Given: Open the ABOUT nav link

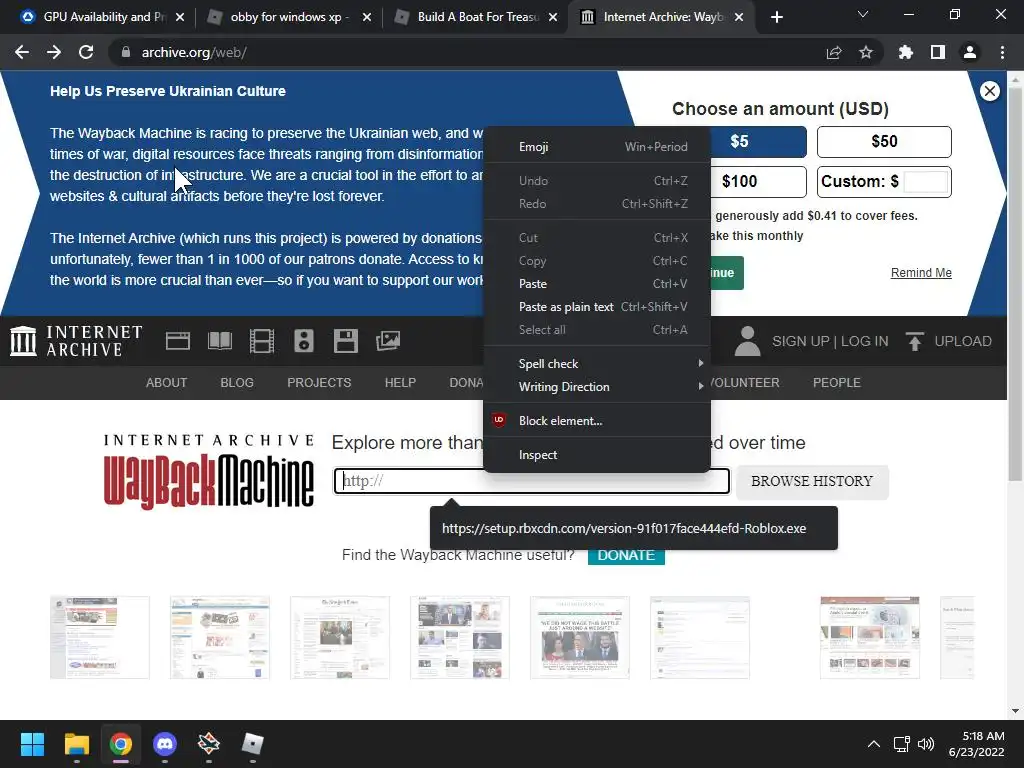Looking at the screenshot, I should [x=167, y=383].
